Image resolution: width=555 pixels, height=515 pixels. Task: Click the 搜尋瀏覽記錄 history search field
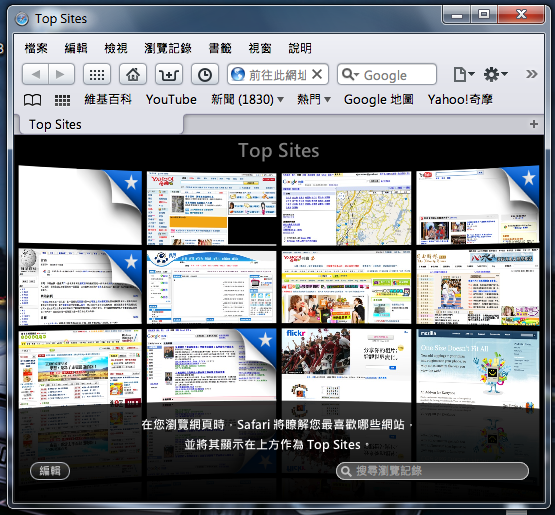click(x=432, y=471)
